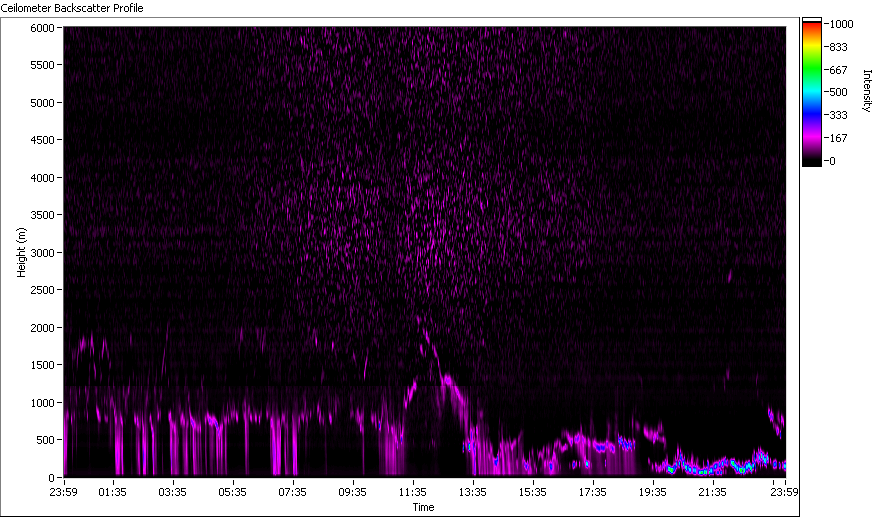The height and width of the screenshot is (517, 876).
Task: Click the 01:35 time tick label
Action: [113, 492]
